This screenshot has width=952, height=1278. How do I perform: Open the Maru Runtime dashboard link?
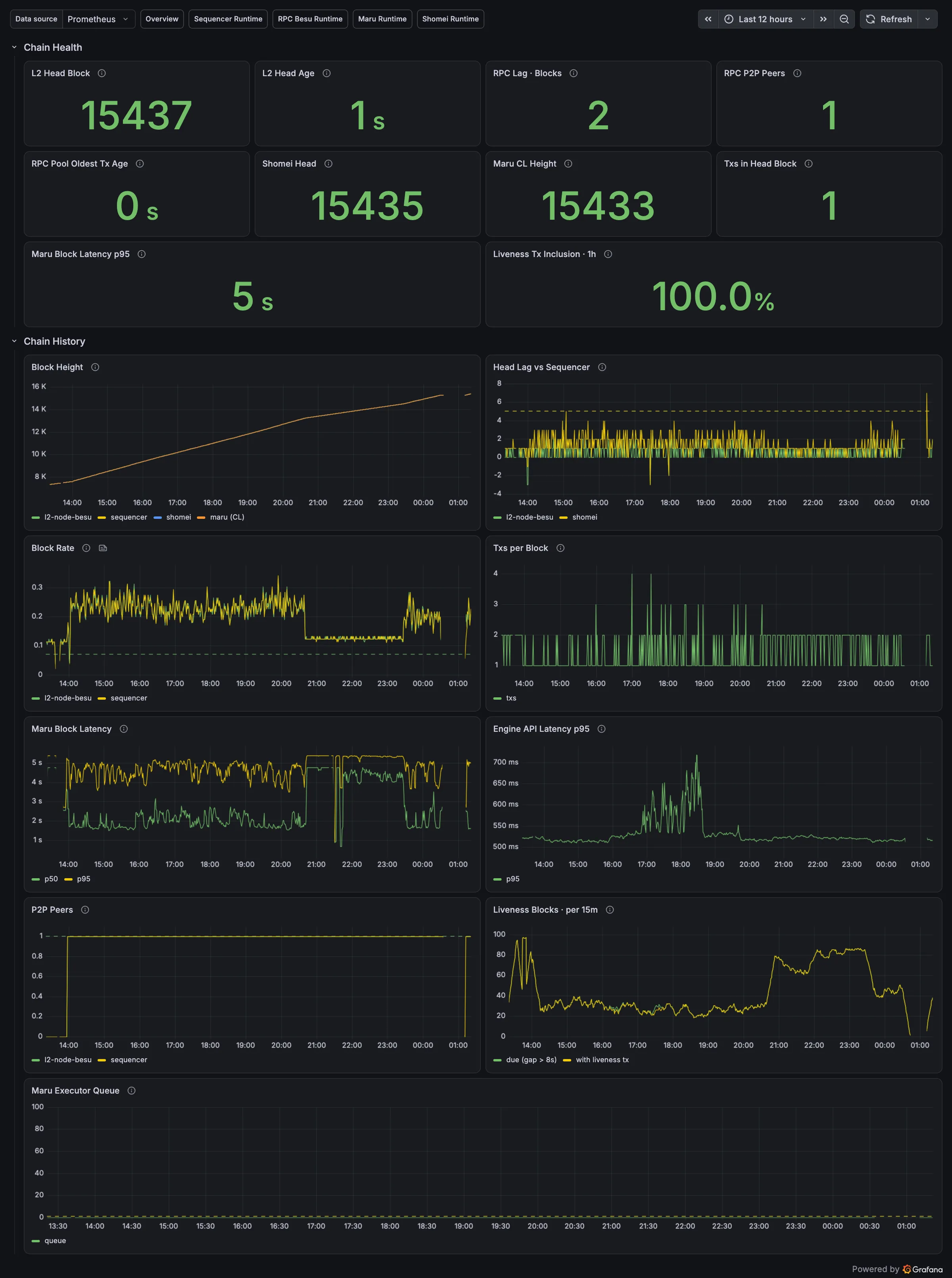(x=382, y=19)
